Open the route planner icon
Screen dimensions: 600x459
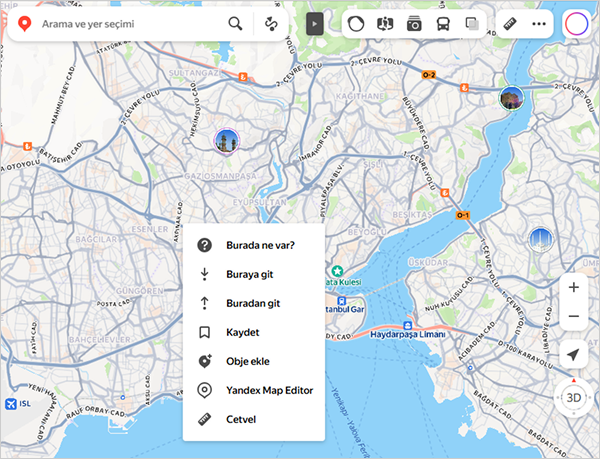[271, 24]
